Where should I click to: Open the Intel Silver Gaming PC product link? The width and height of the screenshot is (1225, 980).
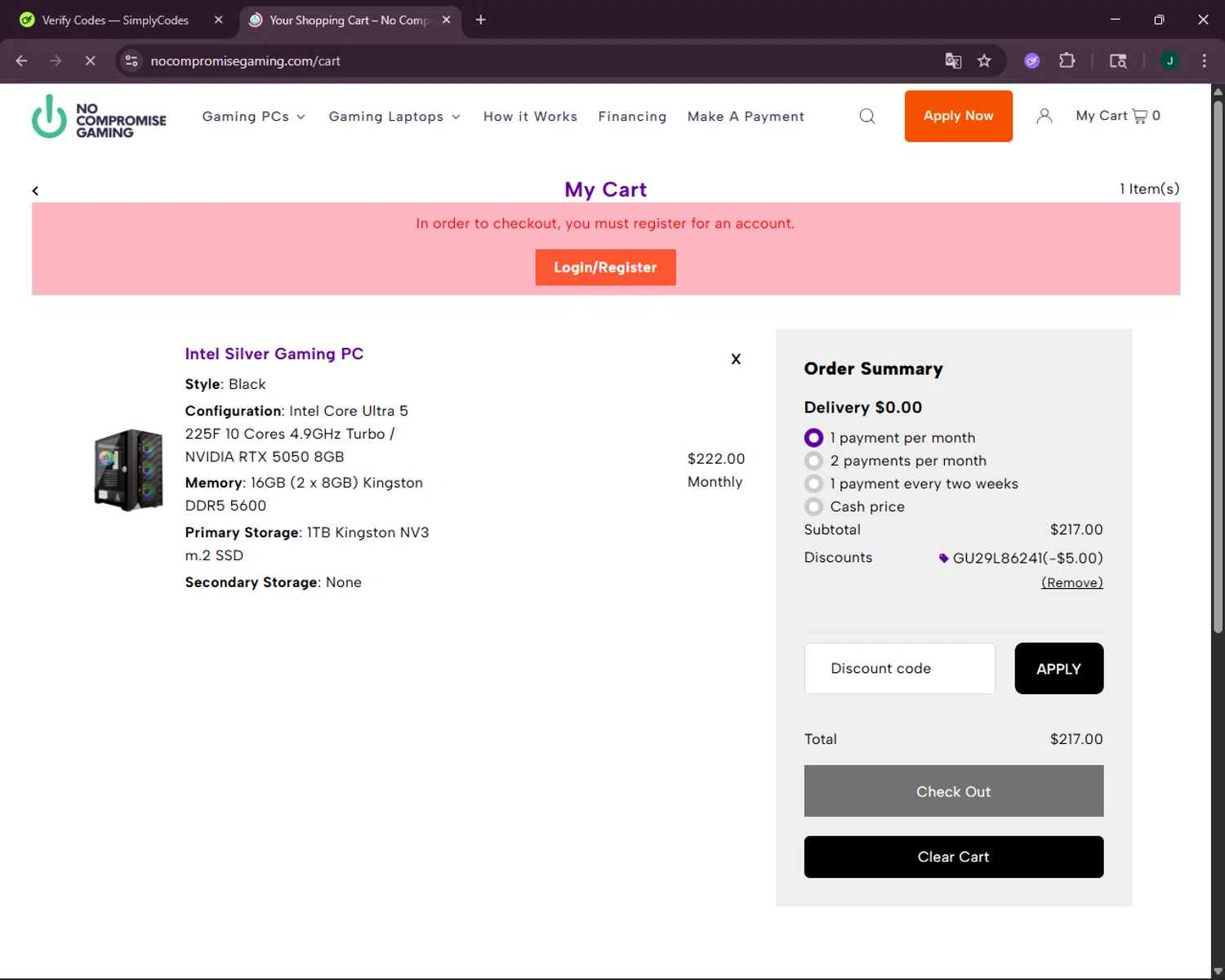[x=274, y=354]
